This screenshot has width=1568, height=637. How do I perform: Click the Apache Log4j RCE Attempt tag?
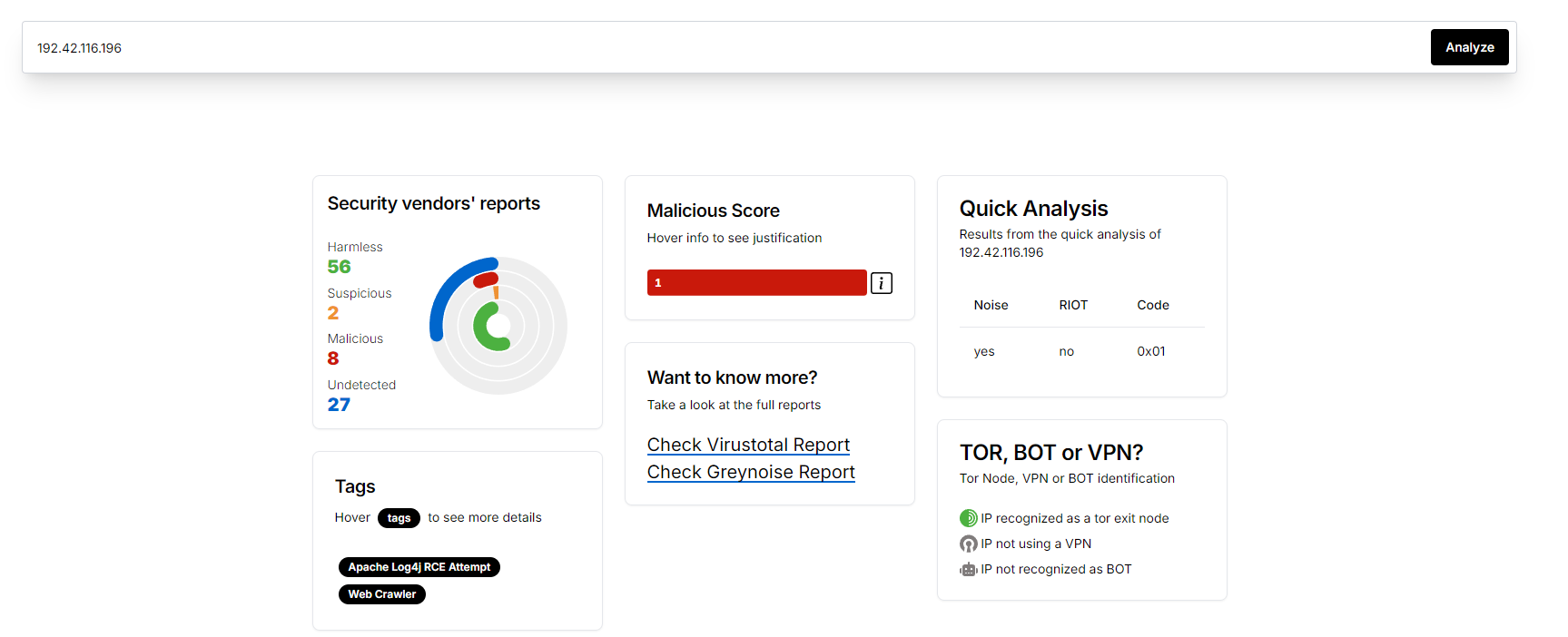[419, 567]
